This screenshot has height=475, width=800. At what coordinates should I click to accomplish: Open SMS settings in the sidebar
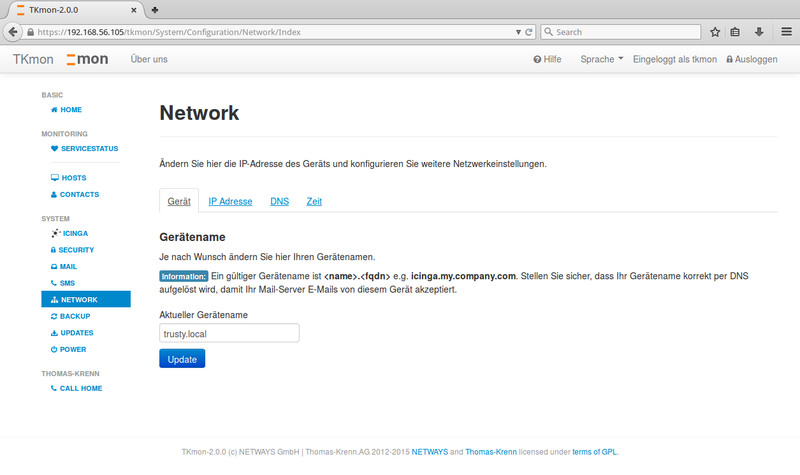[x=63, y=283]
